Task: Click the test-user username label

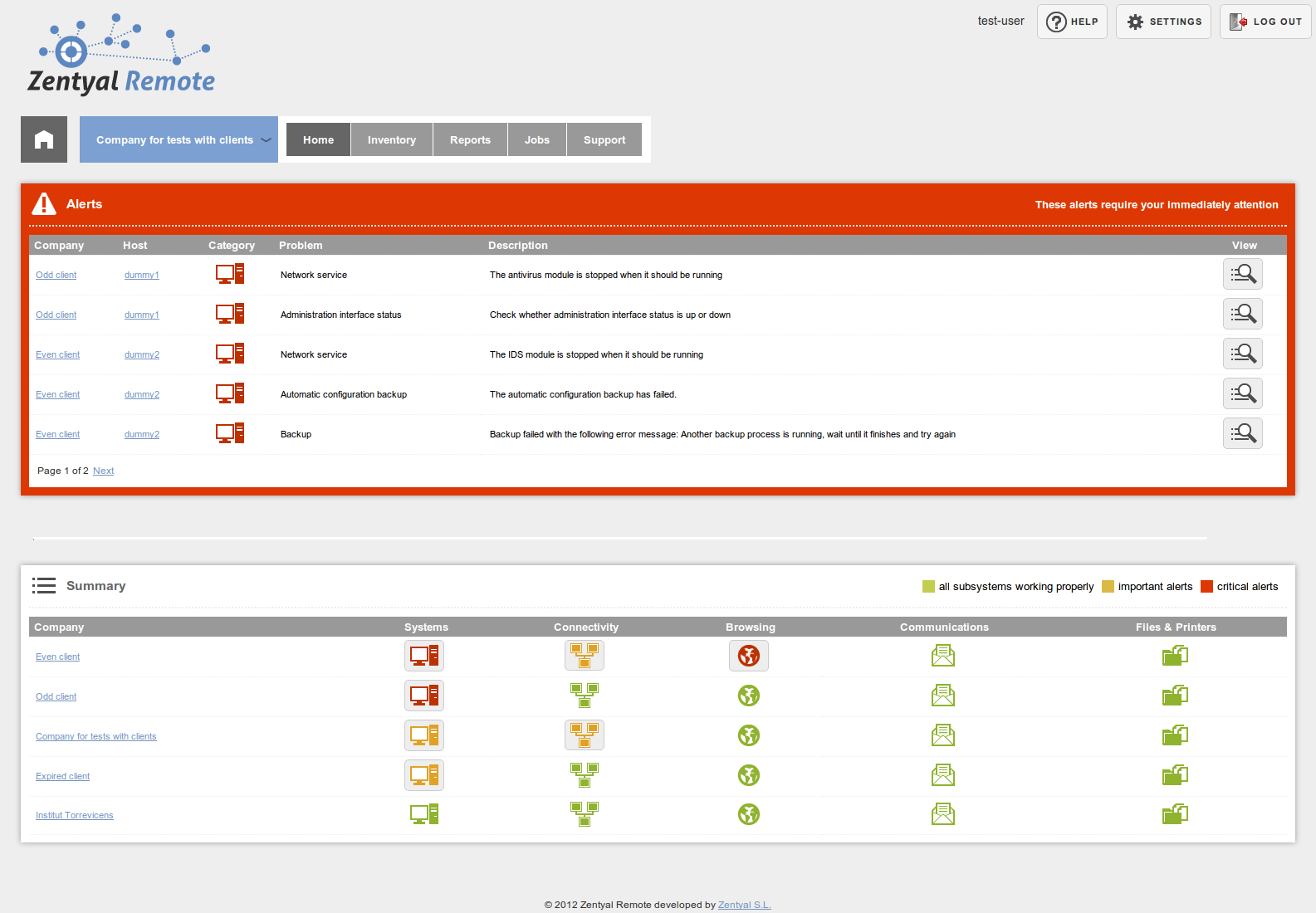Action: point(1000,21)
